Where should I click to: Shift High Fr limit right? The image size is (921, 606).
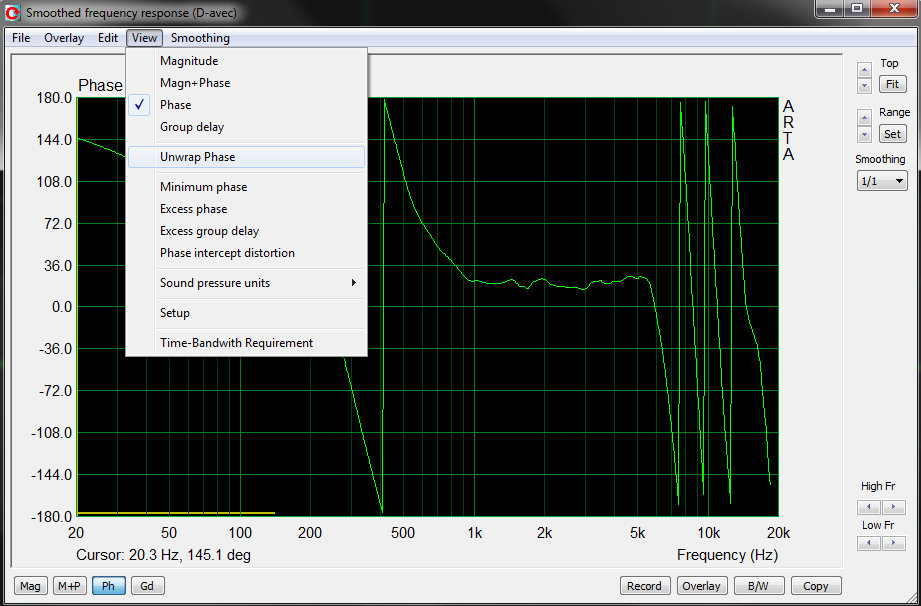point(893,507)
